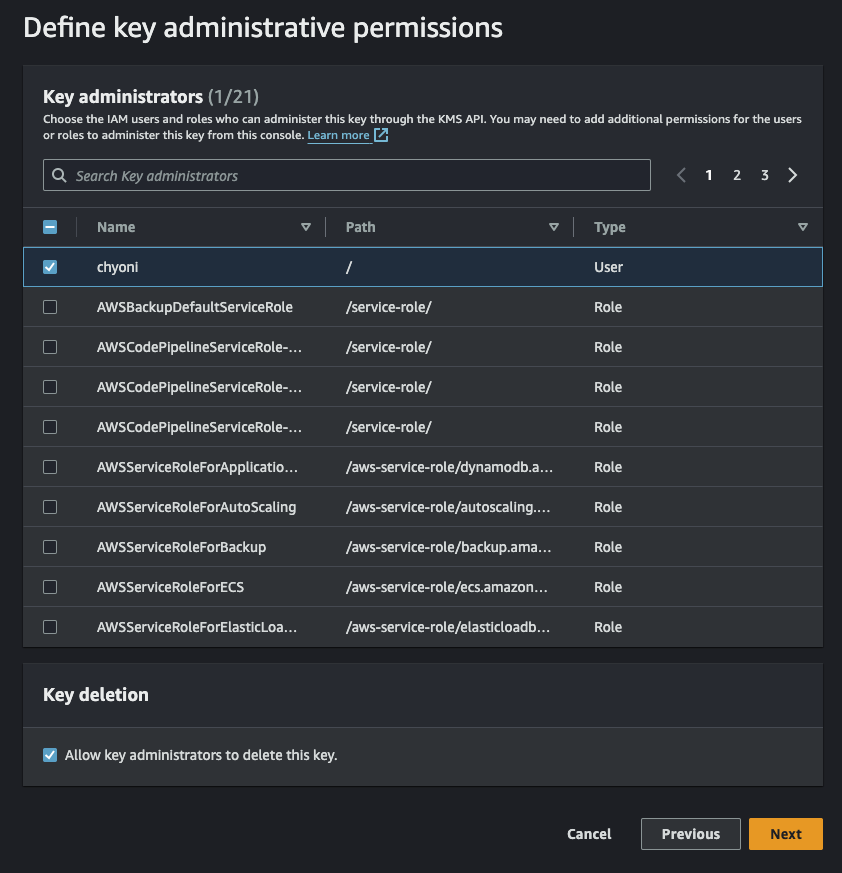
Task: Go to page 1 of administrators
Action: click(709, 175)
